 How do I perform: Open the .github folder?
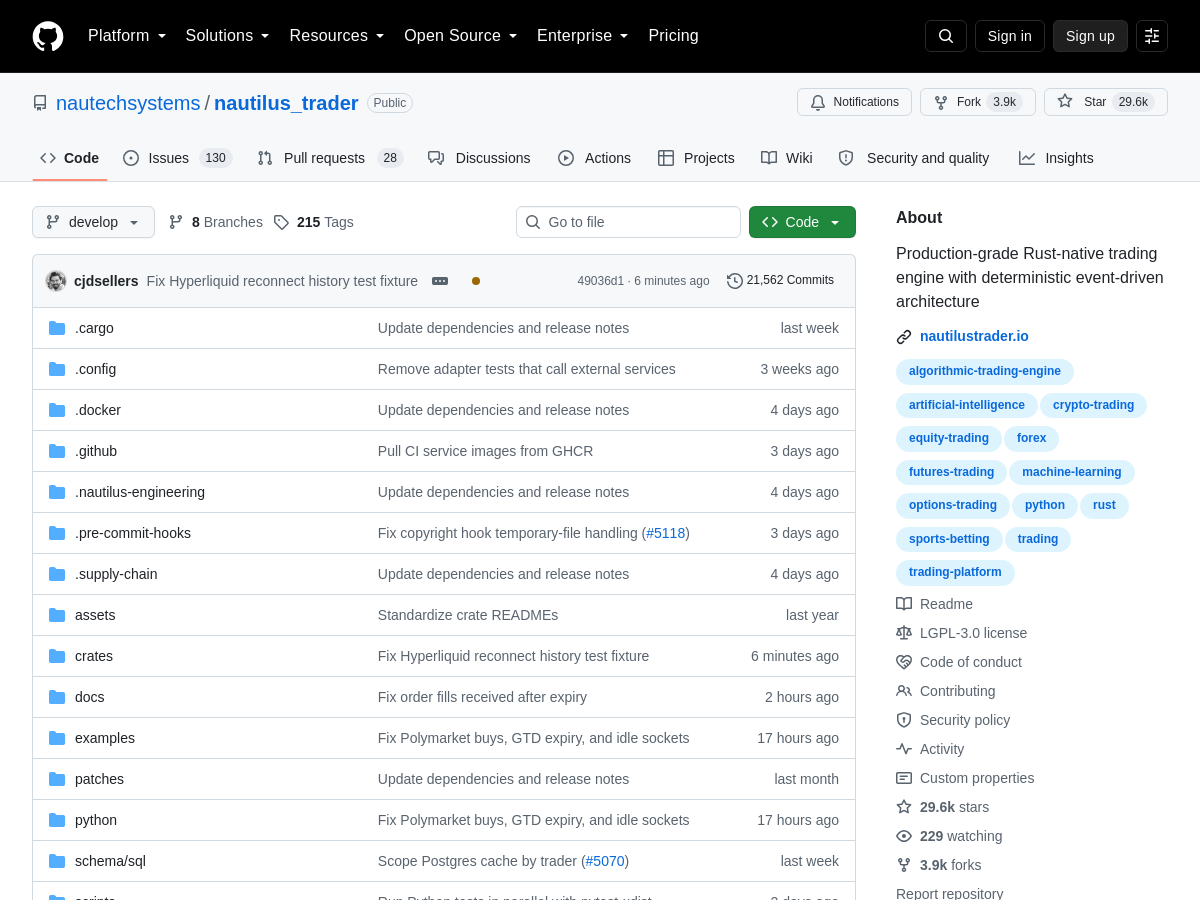point(96,451)
